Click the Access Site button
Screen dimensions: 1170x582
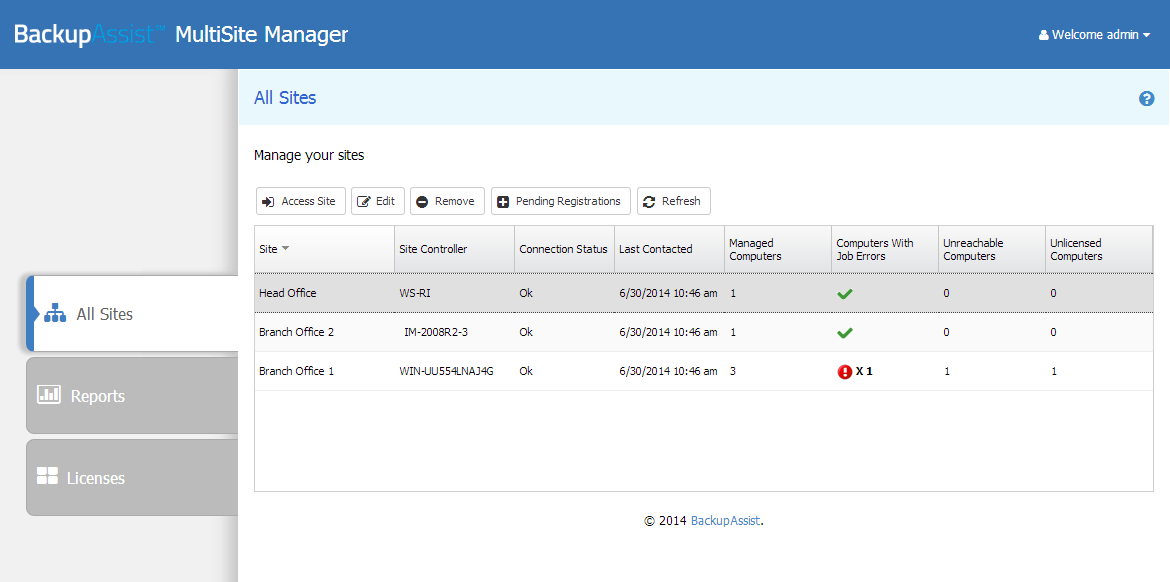coord(301,201)
